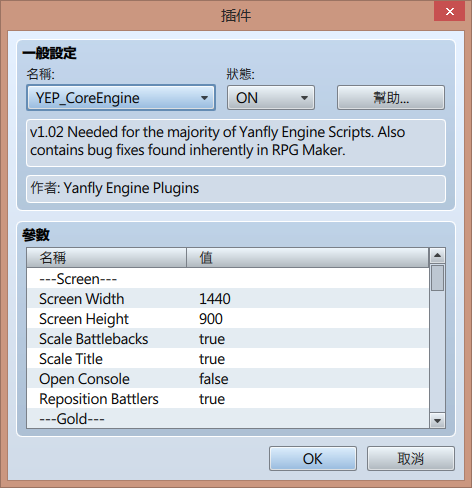
Task: Click the 幫助... help button
Action: click(391, 98)
